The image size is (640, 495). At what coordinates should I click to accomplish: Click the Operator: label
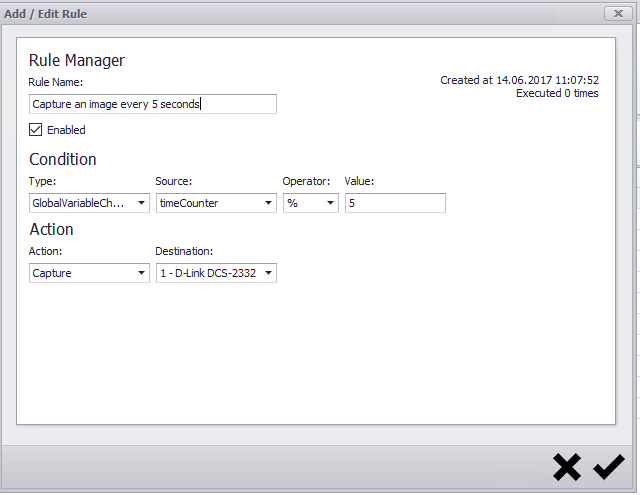[306, 181]
